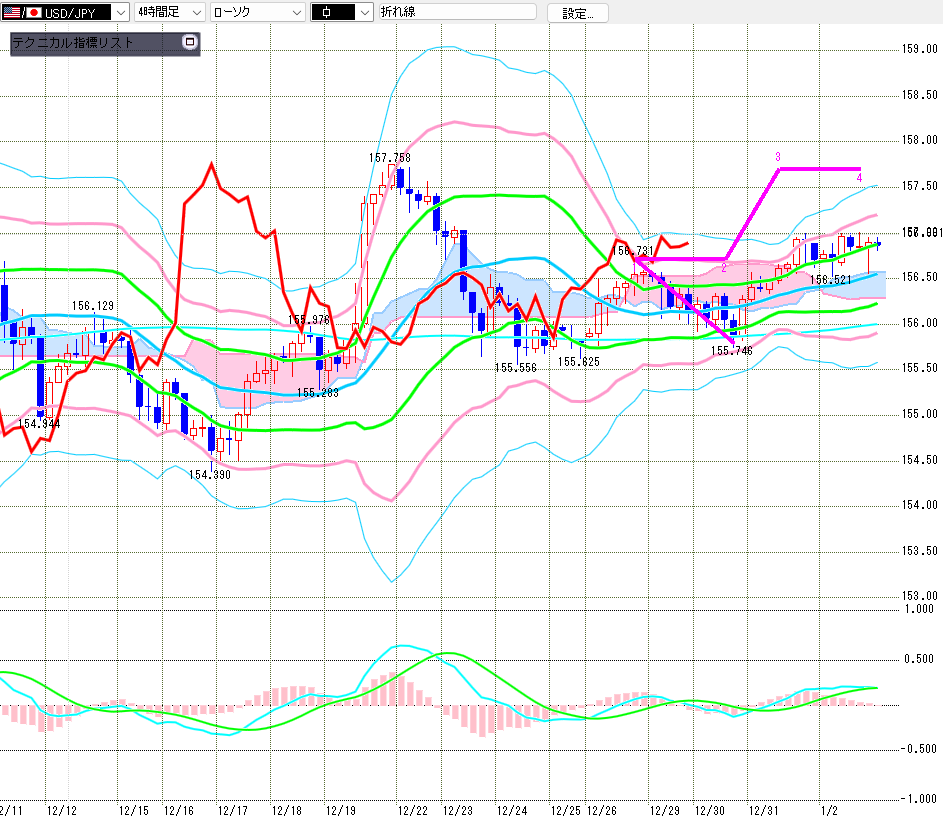Click the Japan flag icon
The width and height of the screenshot is (943, 819).
[x=33, y=12]
